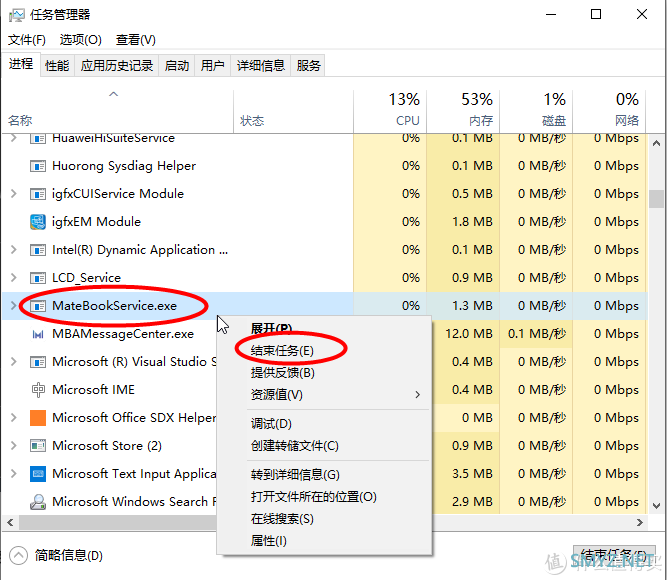The width and height of the screenshot is (667, 580).
Task: Select the MBAMessageCenter.exe process name
Action: coord(123,334)
